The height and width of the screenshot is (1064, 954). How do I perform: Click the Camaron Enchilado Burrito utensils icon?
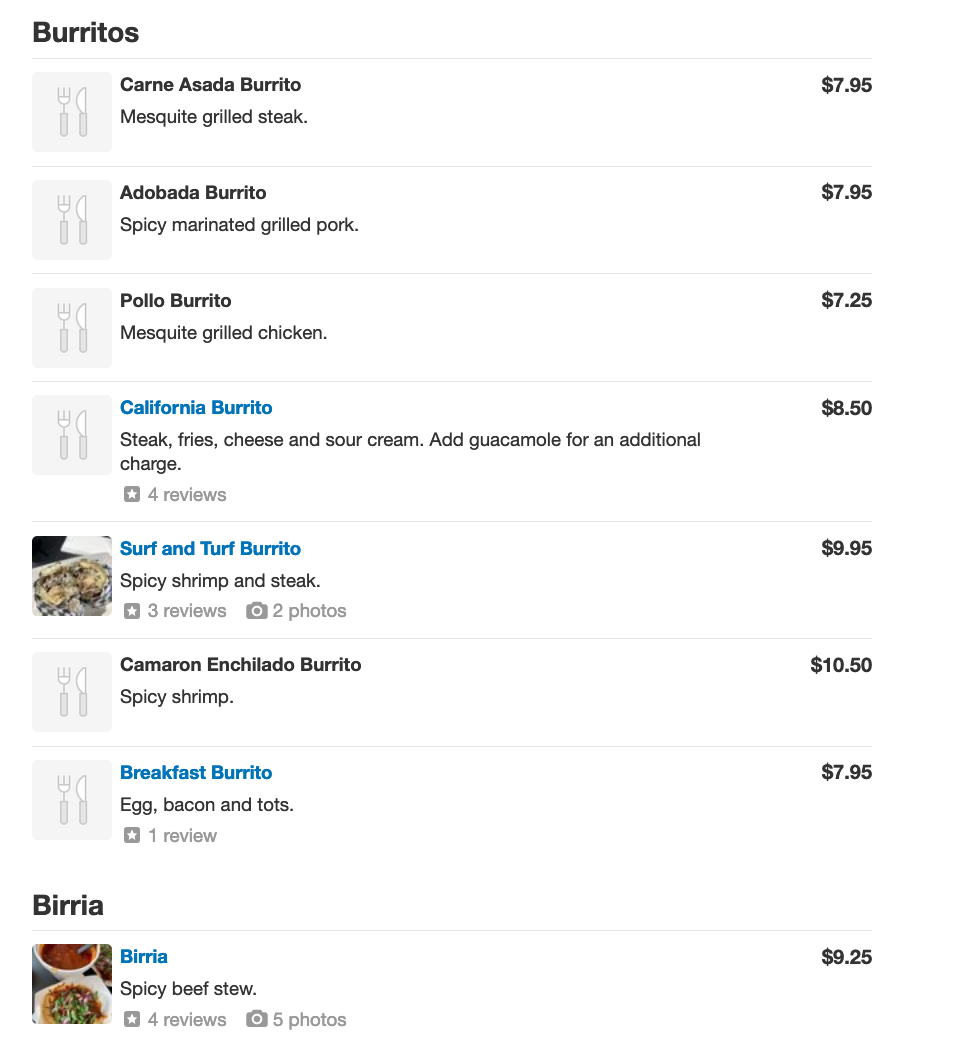(x=72, y=692)
